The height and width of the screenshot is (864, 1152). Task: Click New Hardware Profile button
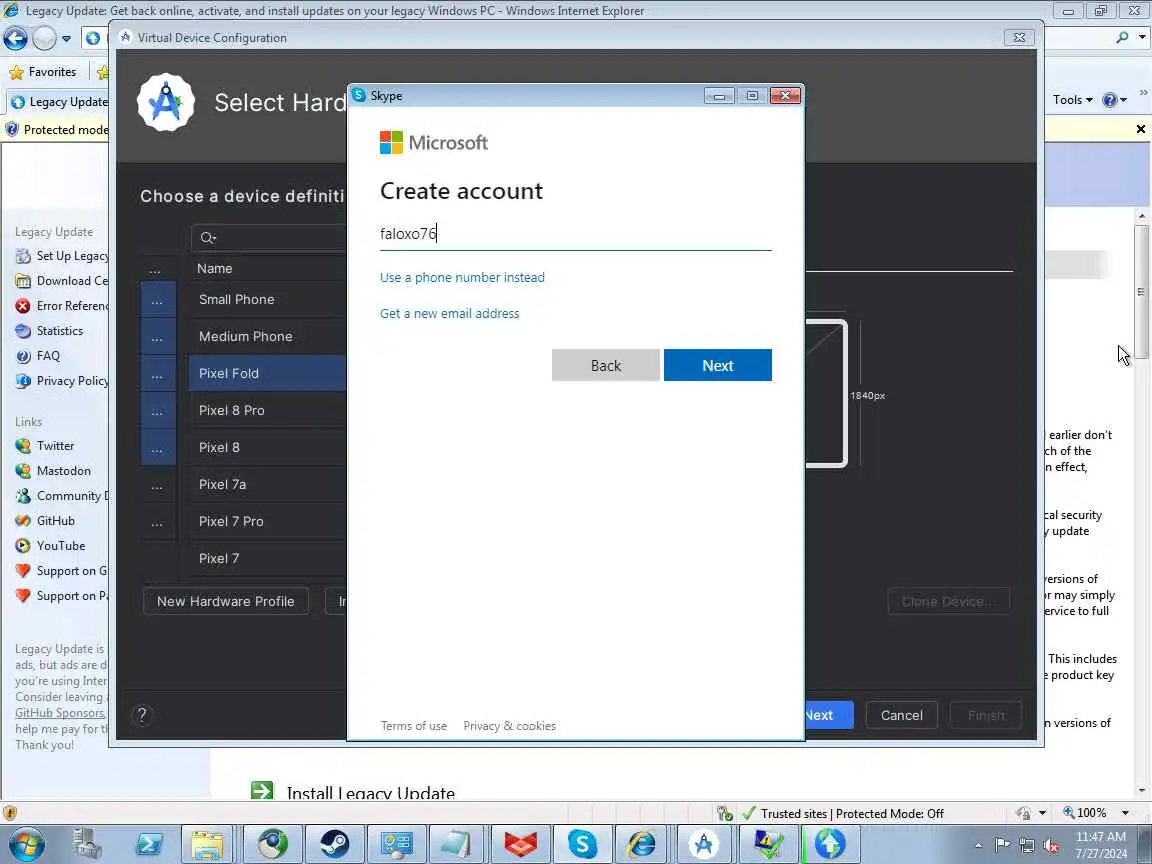[226, 601]
